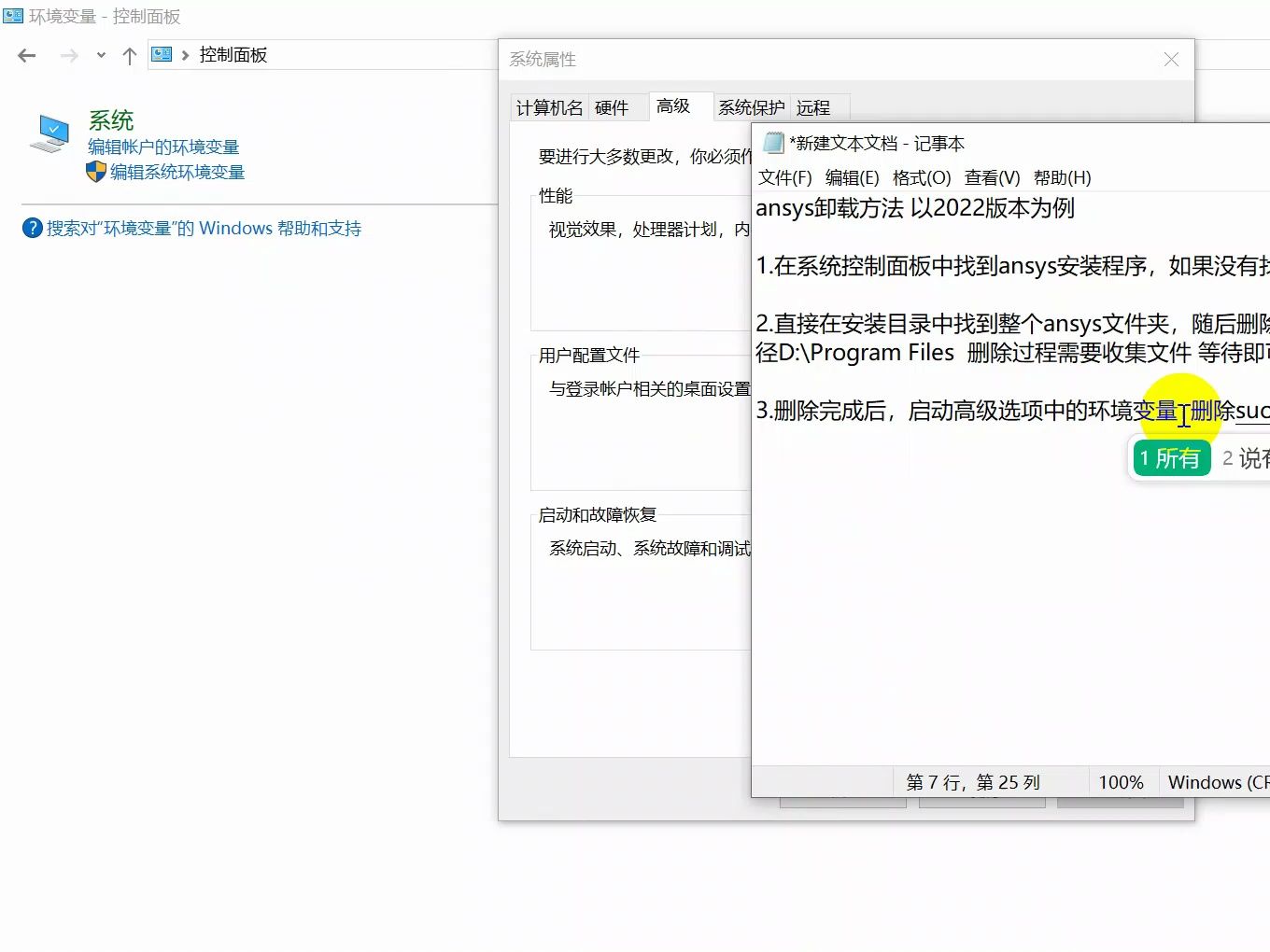Click in the line starting '1.在系统控制面板中找到ansys'

pos(1012,266)
